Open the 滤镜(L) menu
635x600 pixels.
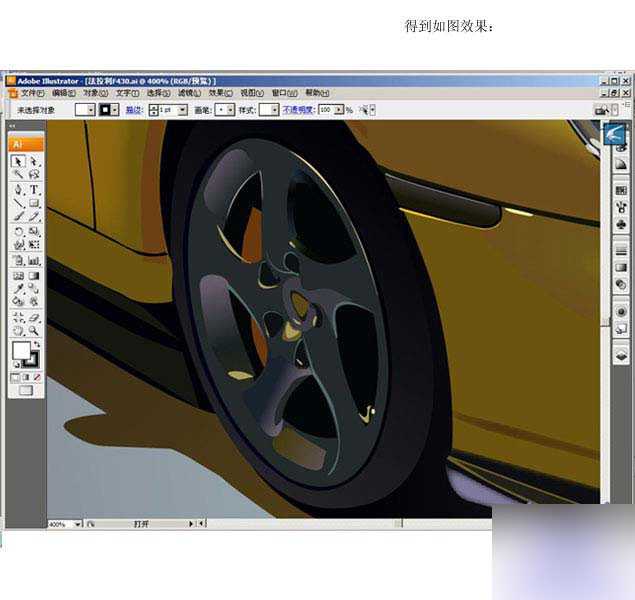[190, 94]
